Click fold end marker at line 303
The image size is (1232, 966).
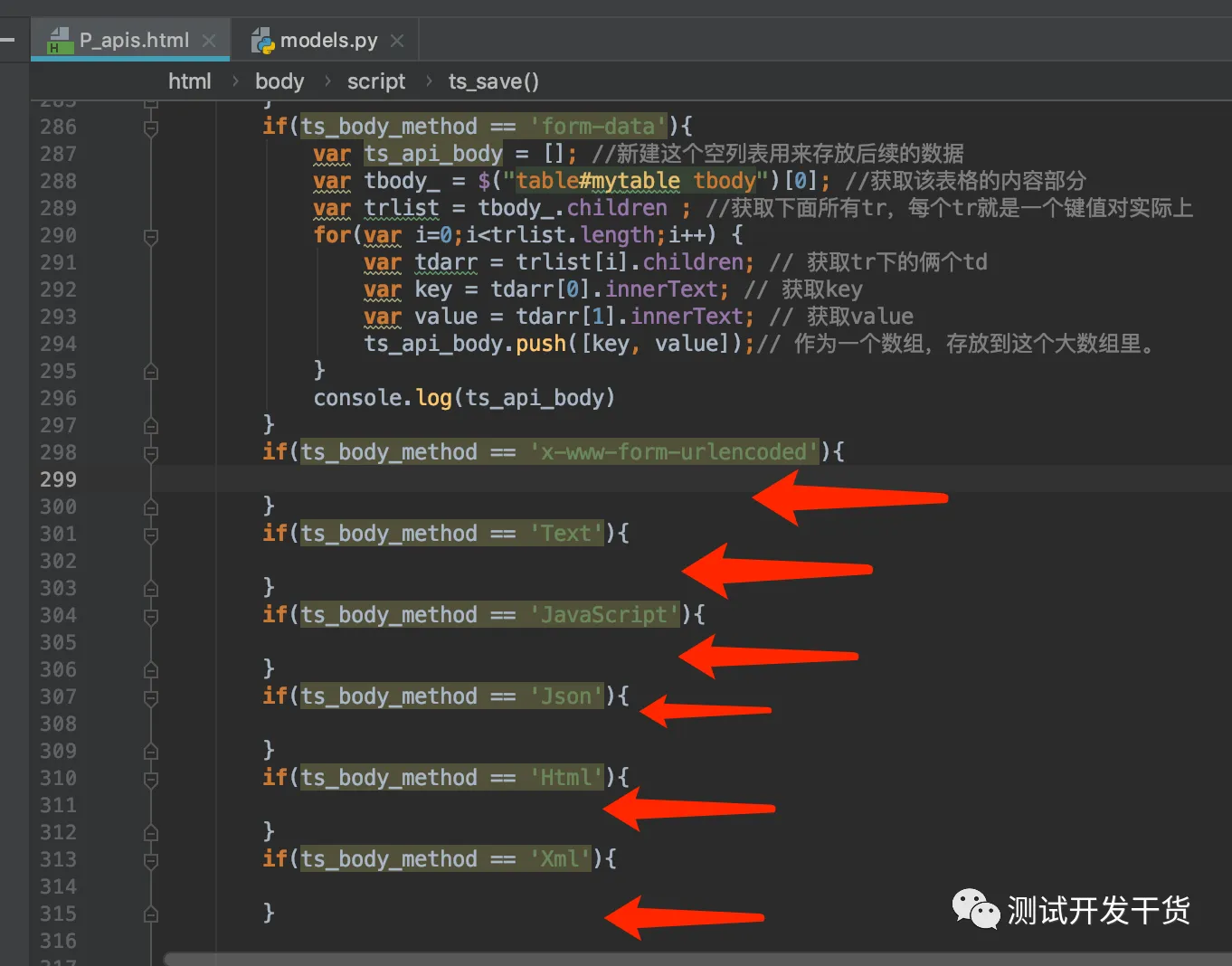click(x=151, y=589)
